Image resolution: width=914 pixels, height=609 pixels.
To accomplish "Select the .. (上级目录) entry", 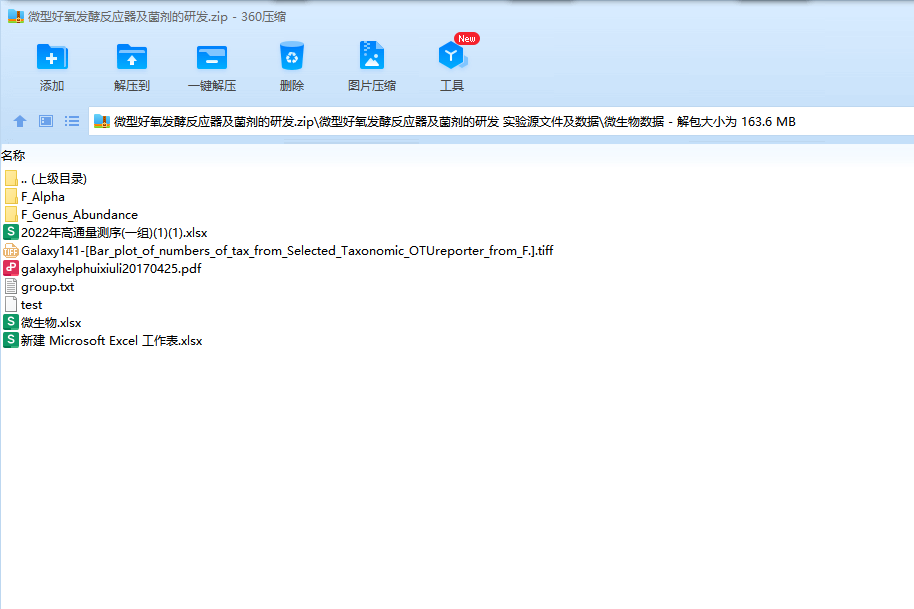I will 54,179.
